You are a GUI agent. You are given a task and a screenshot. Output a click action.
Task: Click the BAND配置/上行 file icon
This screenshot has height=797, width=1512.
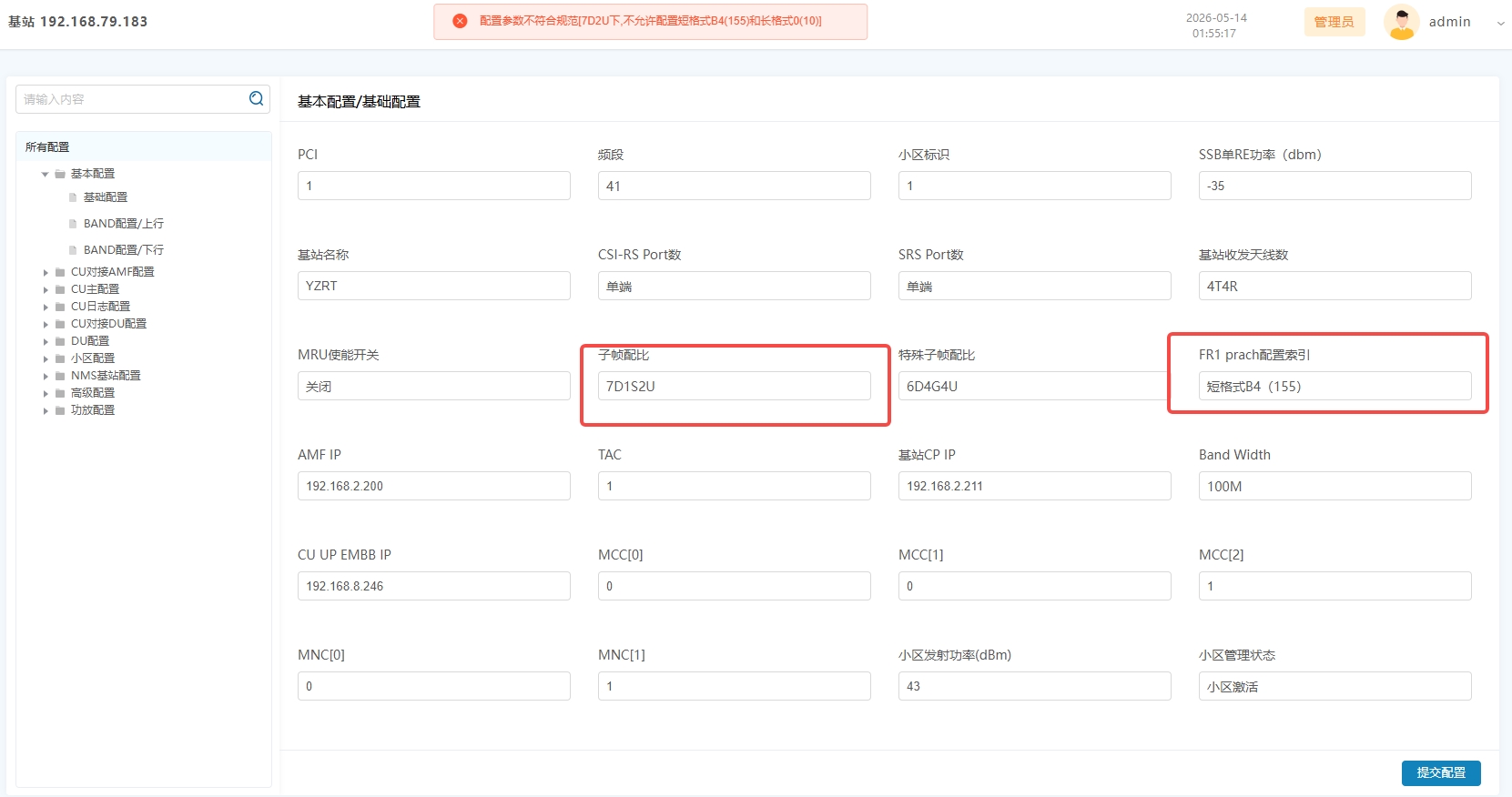(73, 224)
